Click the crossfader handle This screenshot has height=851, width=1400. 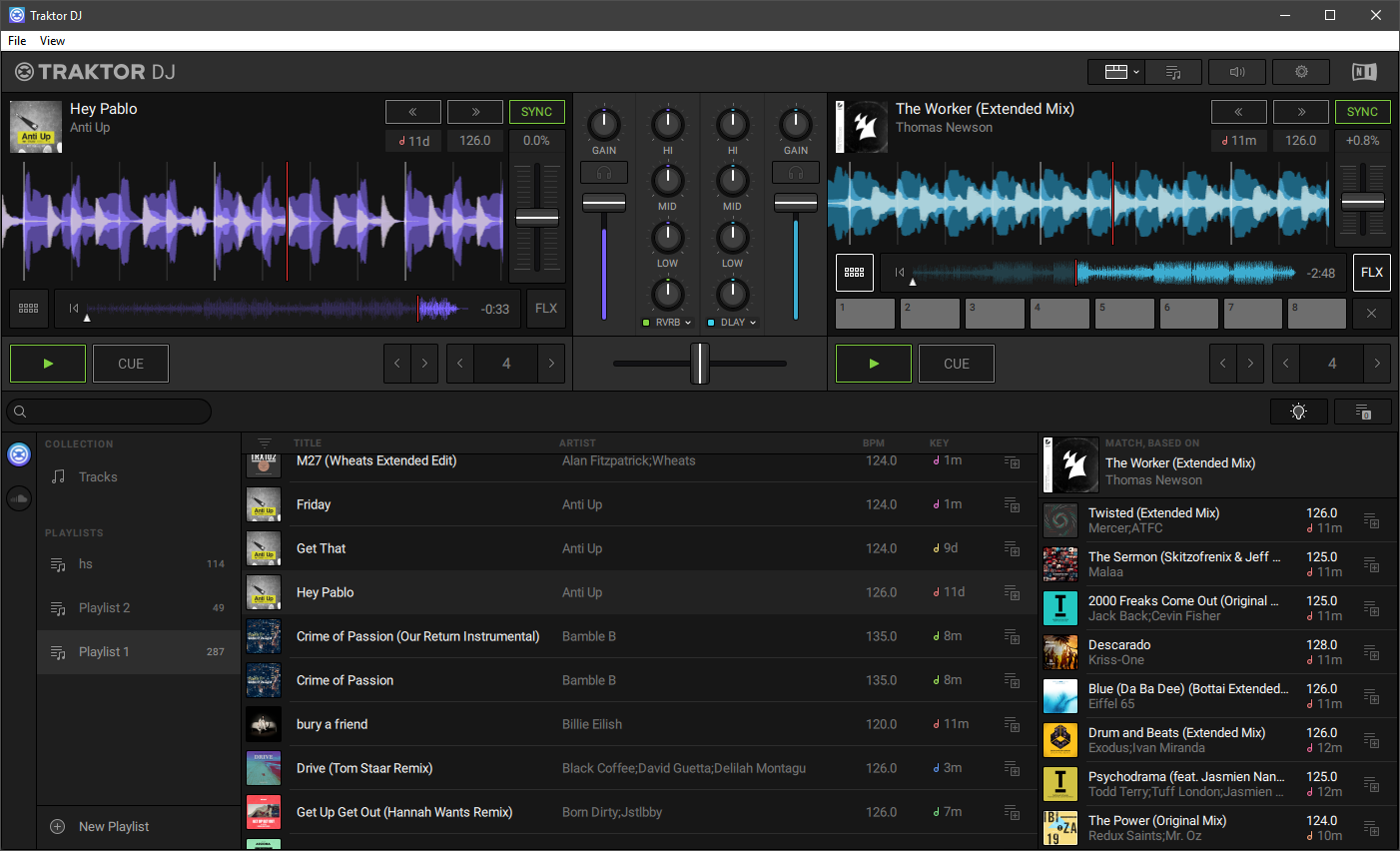point(700,363)
